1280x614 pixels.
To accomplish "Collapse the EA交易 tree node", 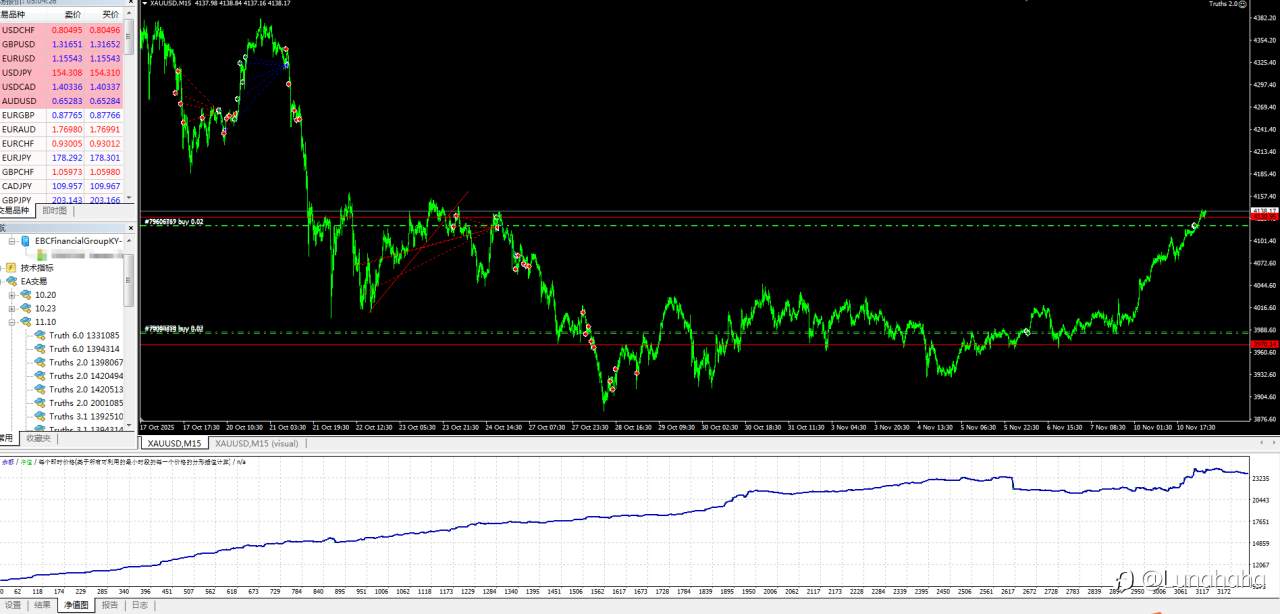I will (x=1, y=281).
